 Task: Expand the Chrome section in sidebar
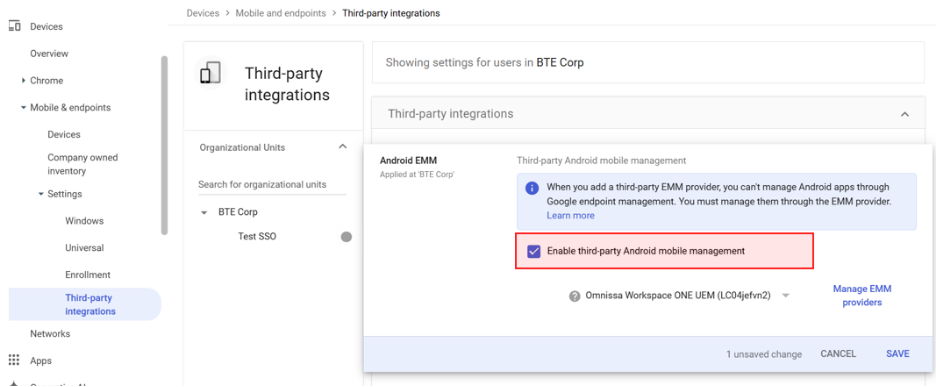(x=23, y=81)
